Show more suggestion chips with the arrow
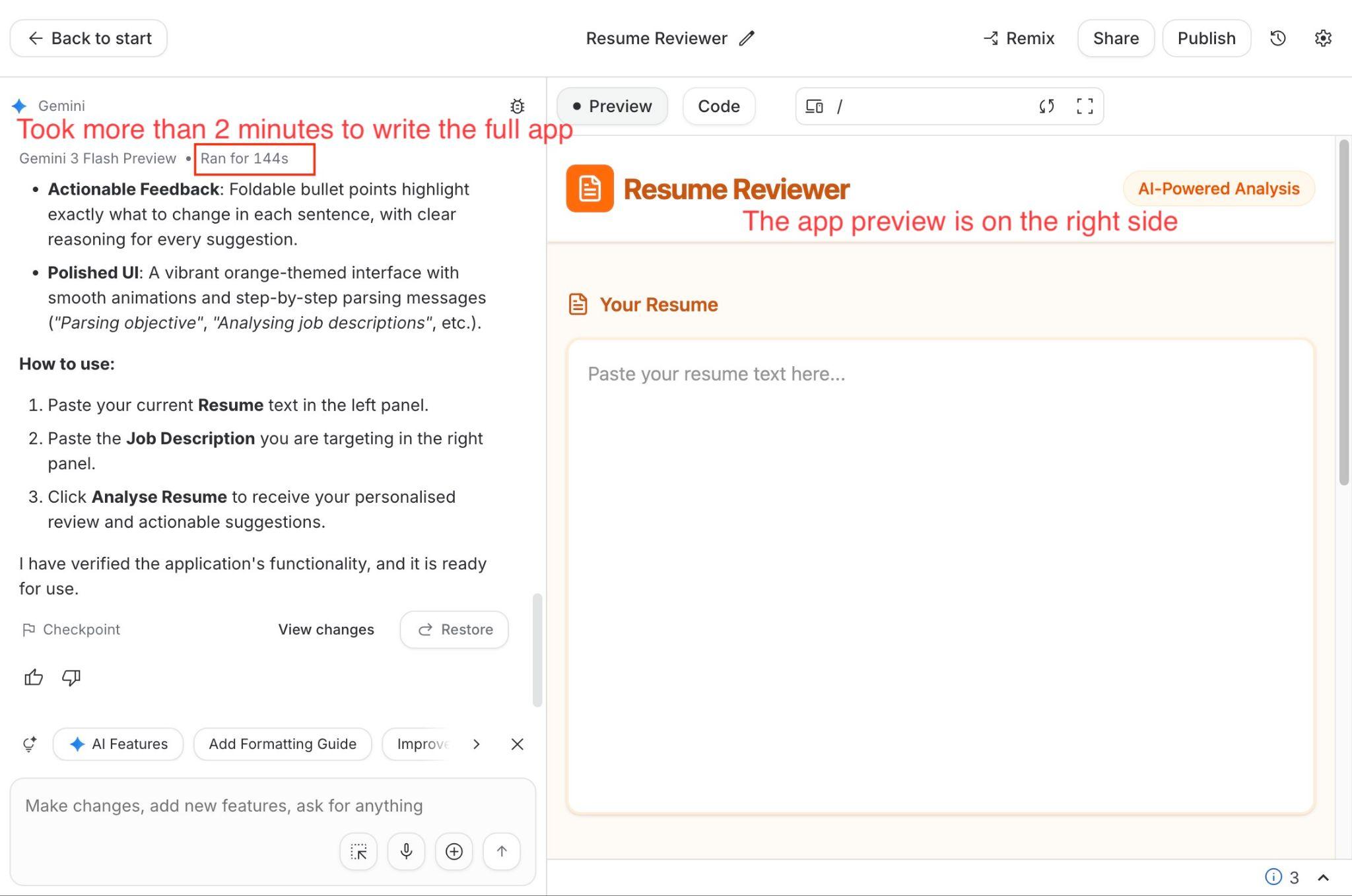This screenshot has width=1352, height=896. pos(477,744)
